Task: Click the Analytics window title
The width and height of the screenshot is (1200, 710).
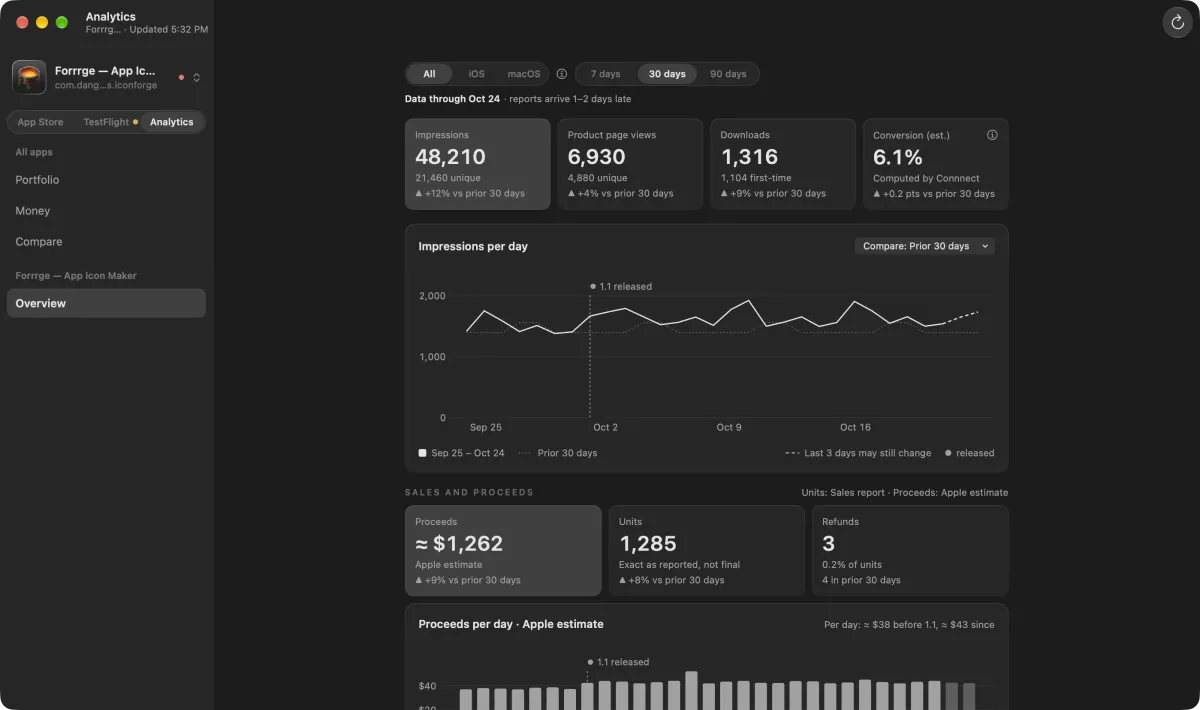Action: (111, 17)
